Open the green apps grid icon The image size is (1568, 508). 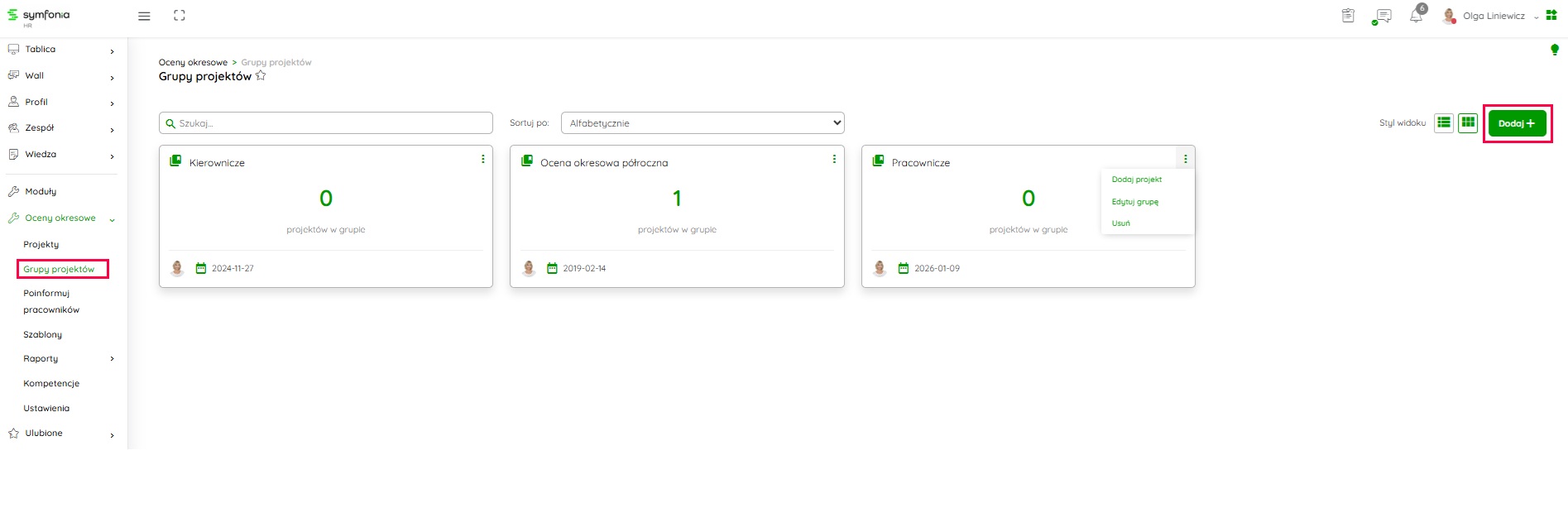tap(1551, 15)
